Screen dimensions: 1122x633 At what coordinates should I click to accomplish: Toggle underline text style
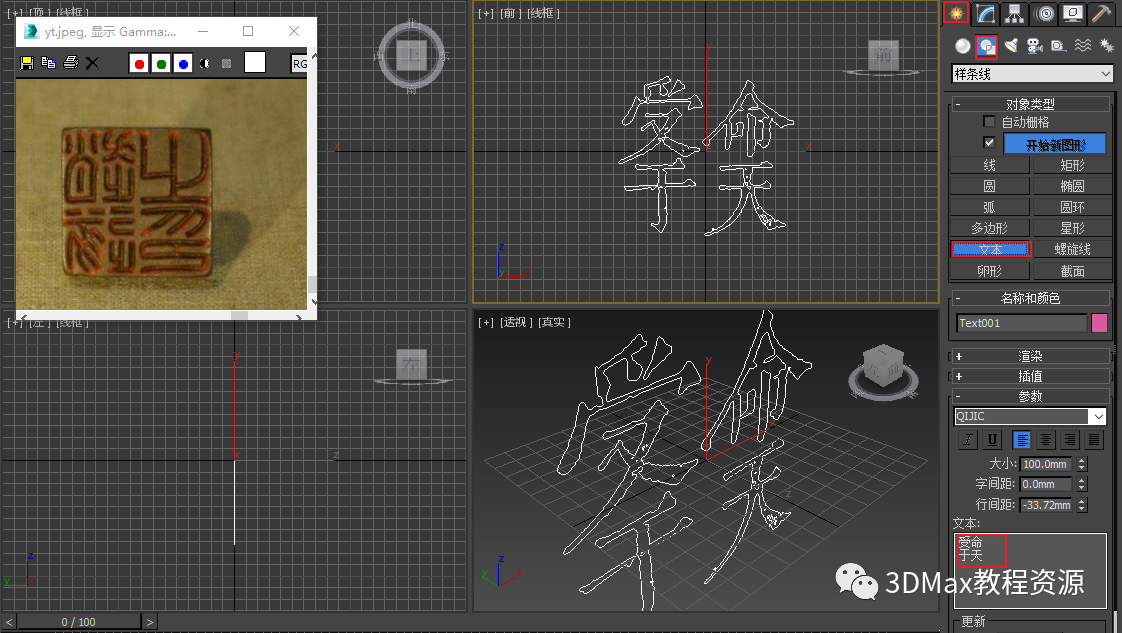[992, 440]
